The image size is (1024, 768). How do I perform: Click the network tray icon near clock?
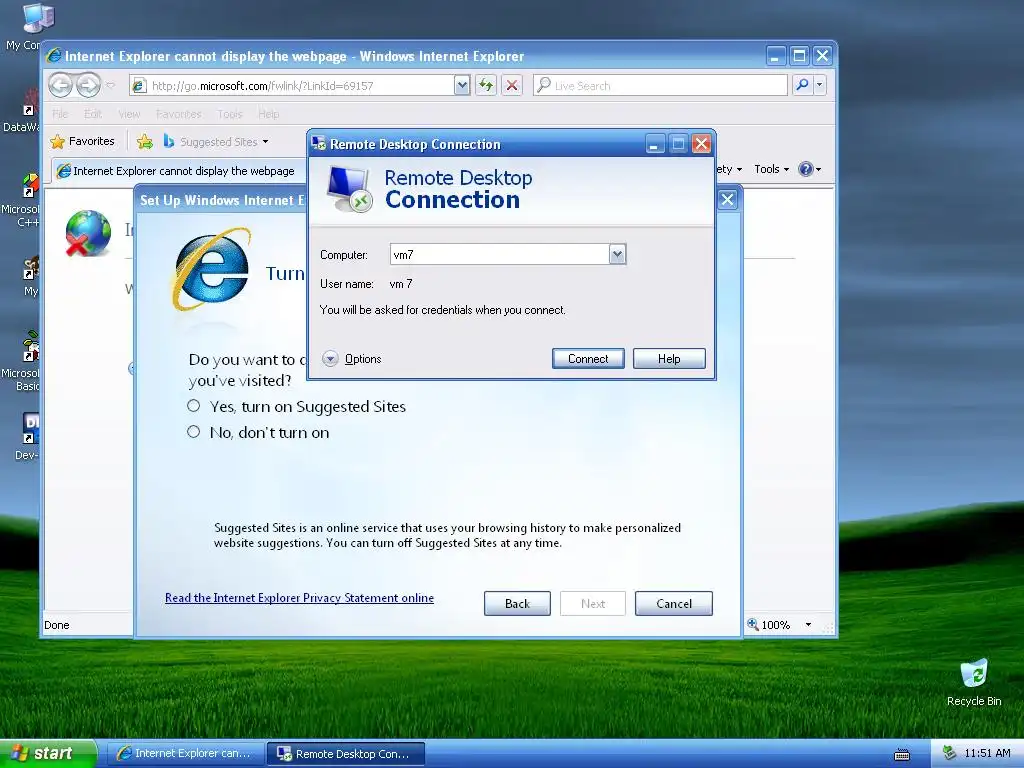(x=949, y=754)
